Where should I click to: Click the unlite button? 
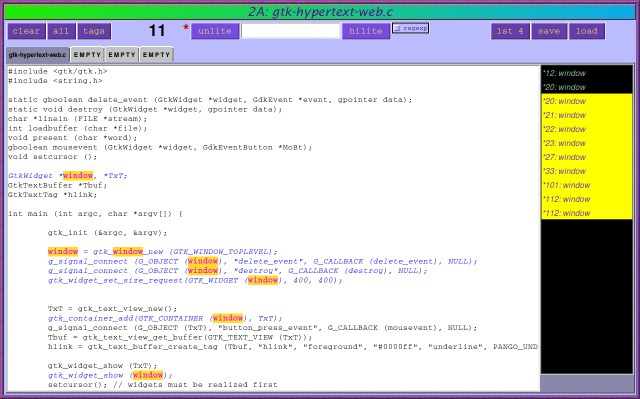[x=215, y=31]
